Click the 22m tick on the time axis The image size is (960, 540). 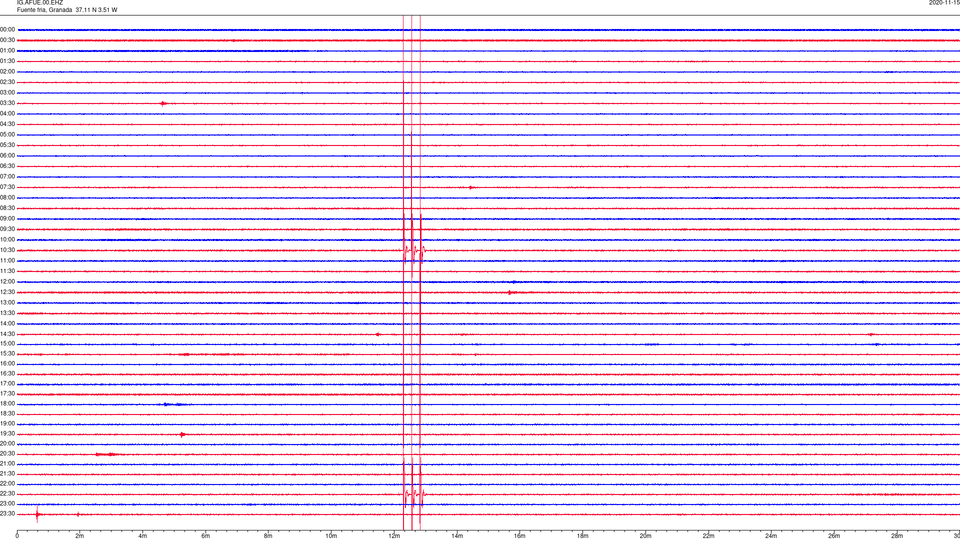[708, 536]
